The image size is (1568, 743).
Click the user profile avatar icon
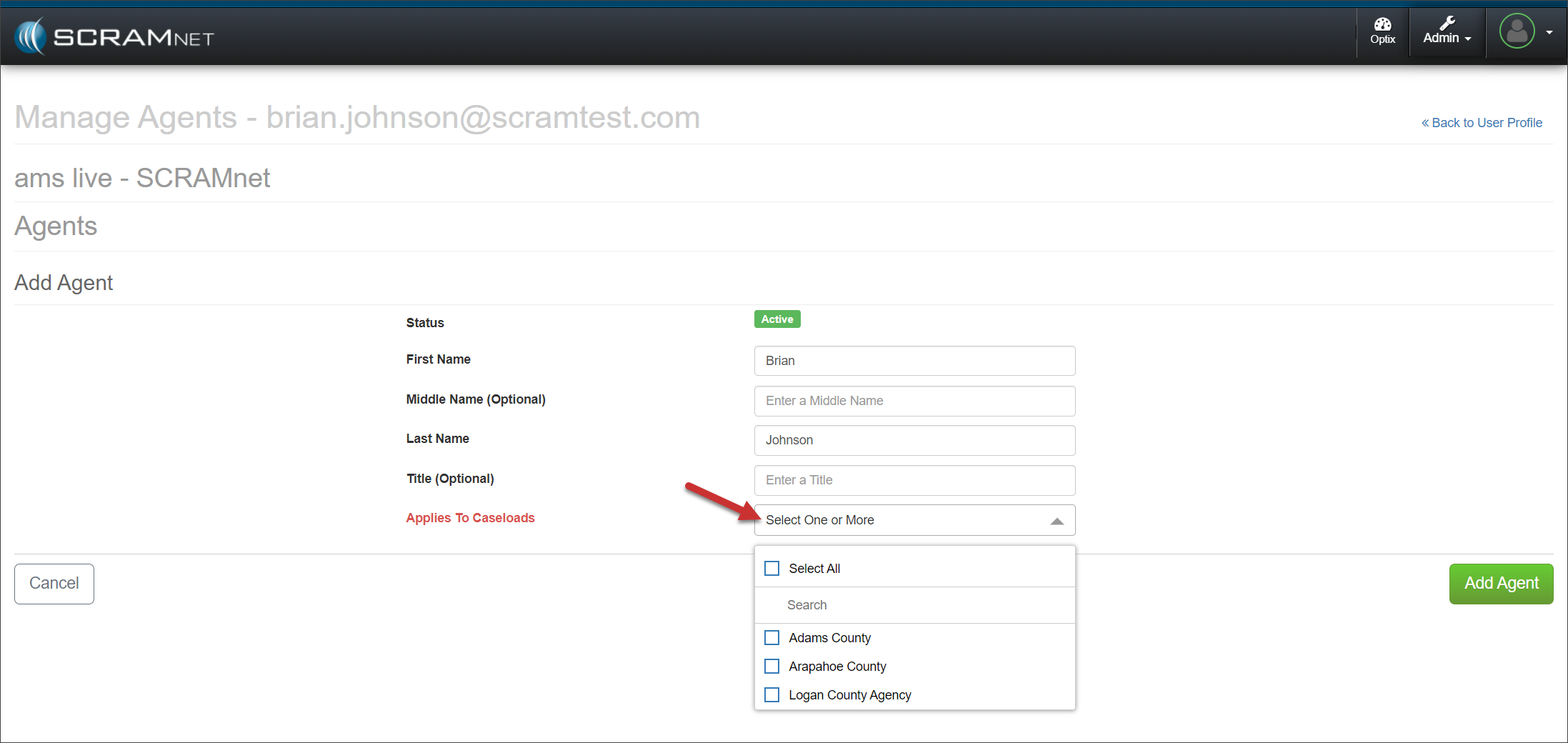[x=1517, y=31]
